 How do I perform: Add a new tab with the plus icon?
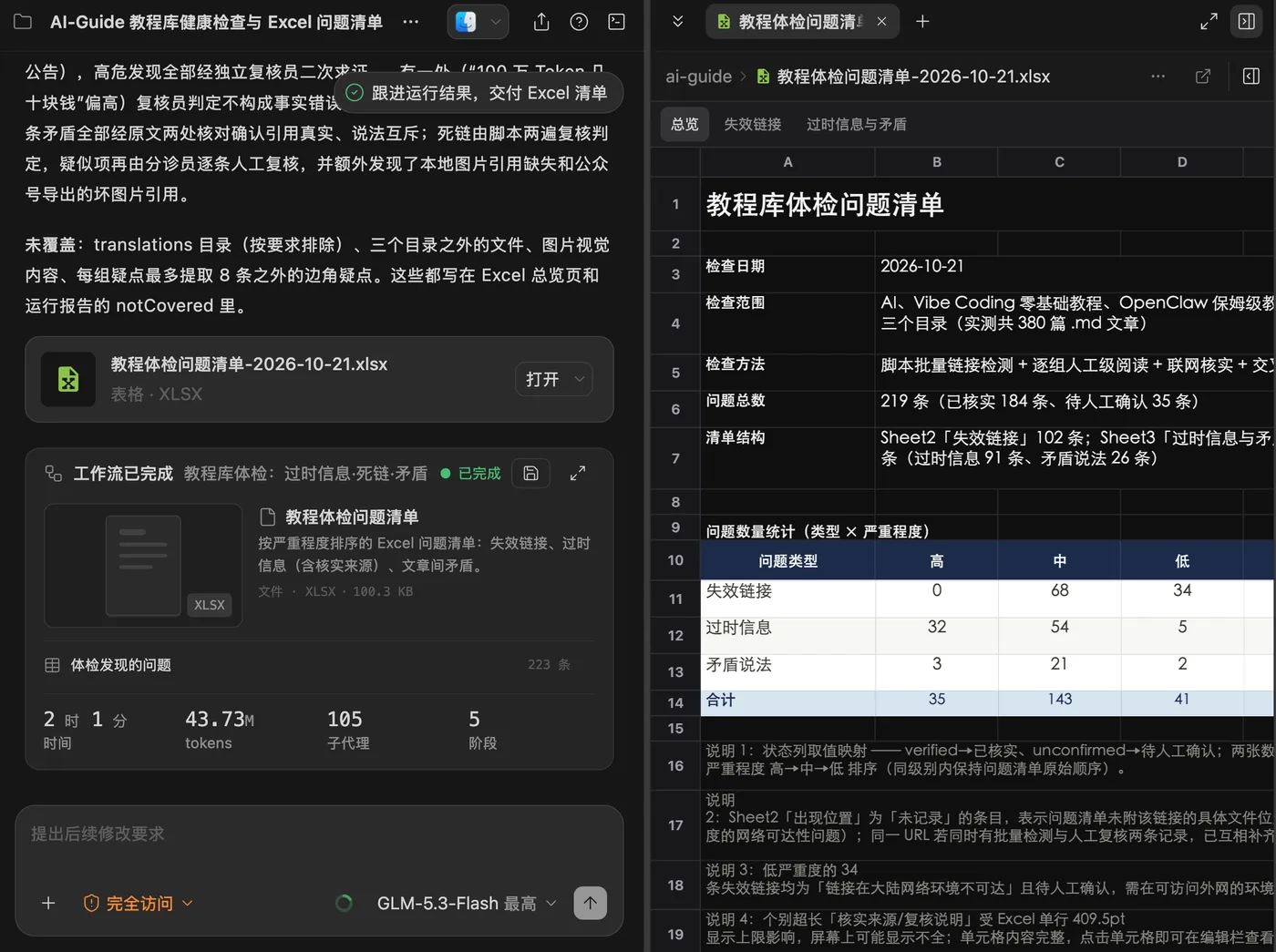coord(922,21)
